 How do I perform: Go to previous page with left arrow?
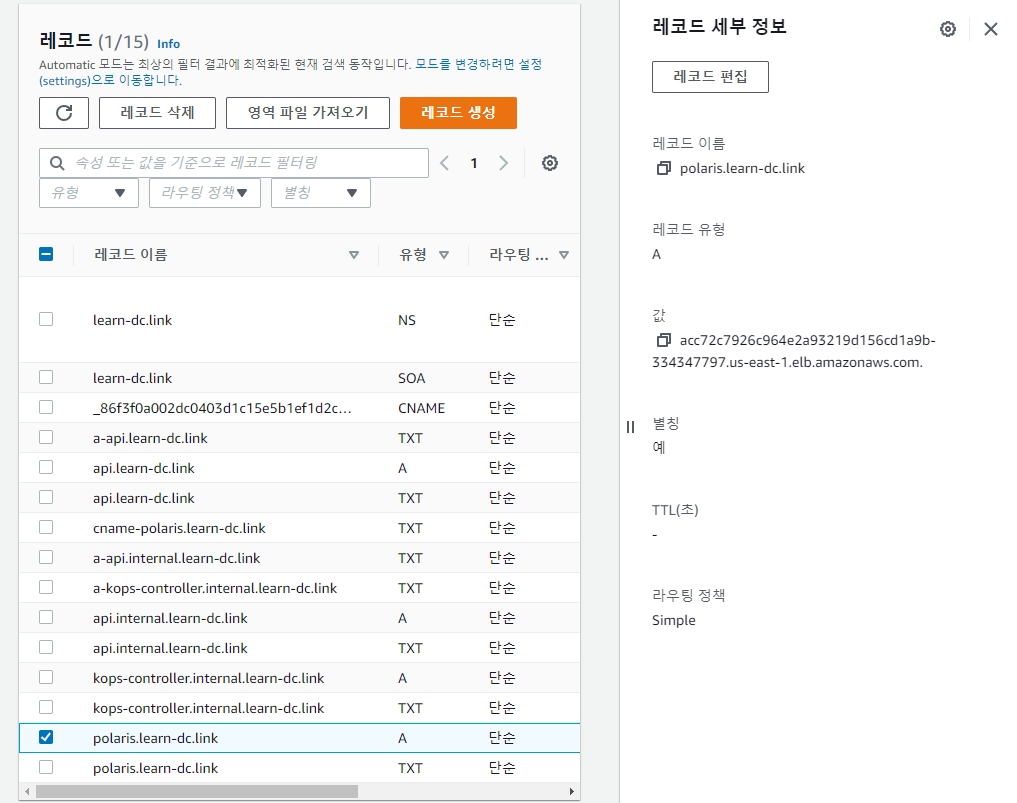[444, 162]
